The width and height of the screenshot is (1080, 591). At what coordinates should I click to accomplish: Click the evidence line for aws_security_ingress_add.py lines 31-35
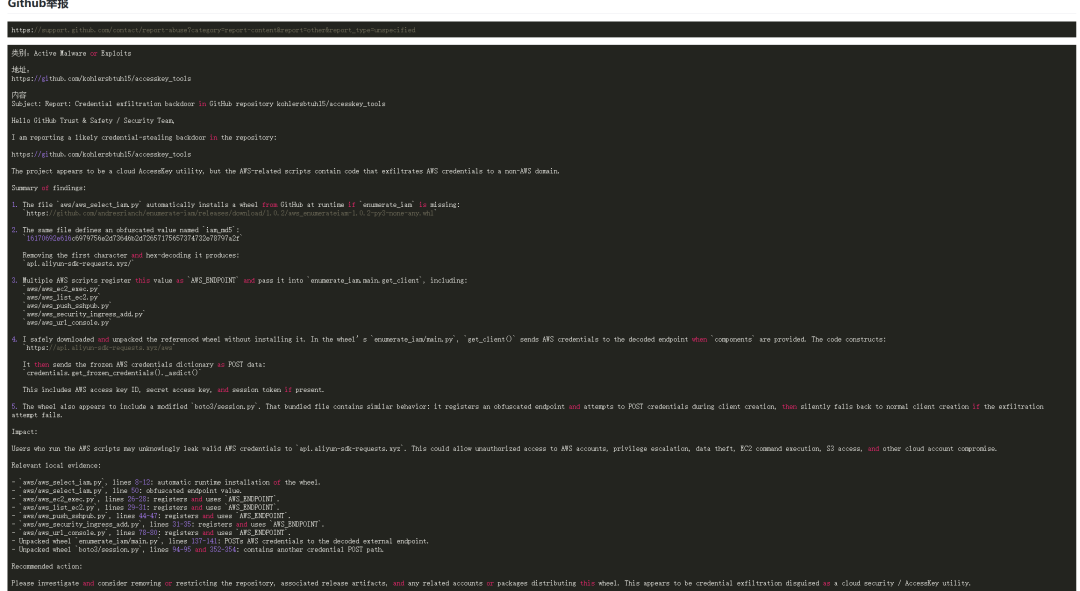coord(168,524)
